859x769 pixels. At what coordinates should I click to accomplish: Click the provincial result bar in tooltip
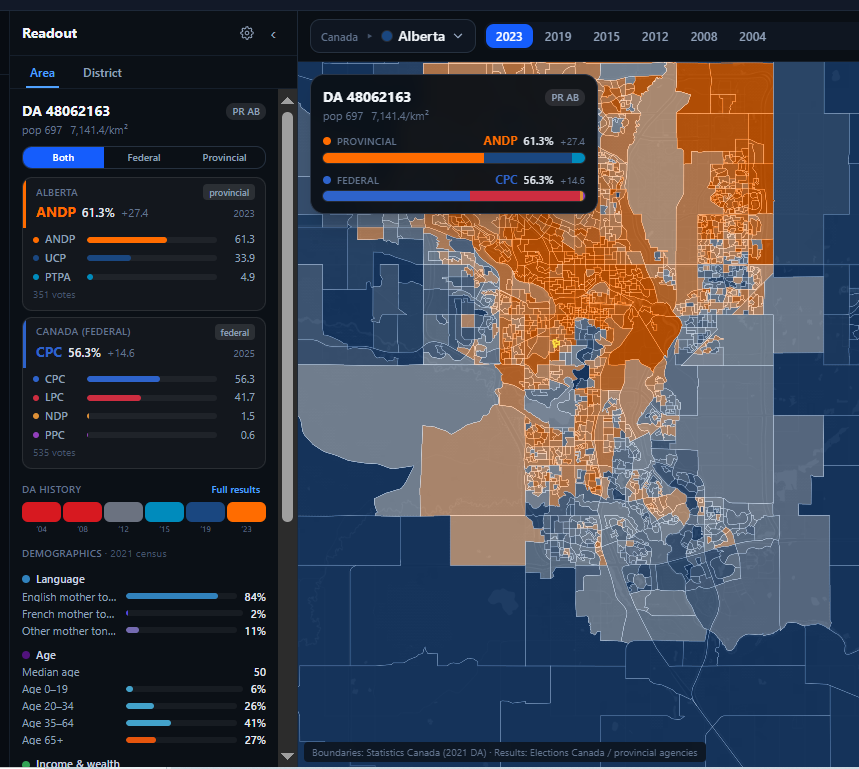454,158
